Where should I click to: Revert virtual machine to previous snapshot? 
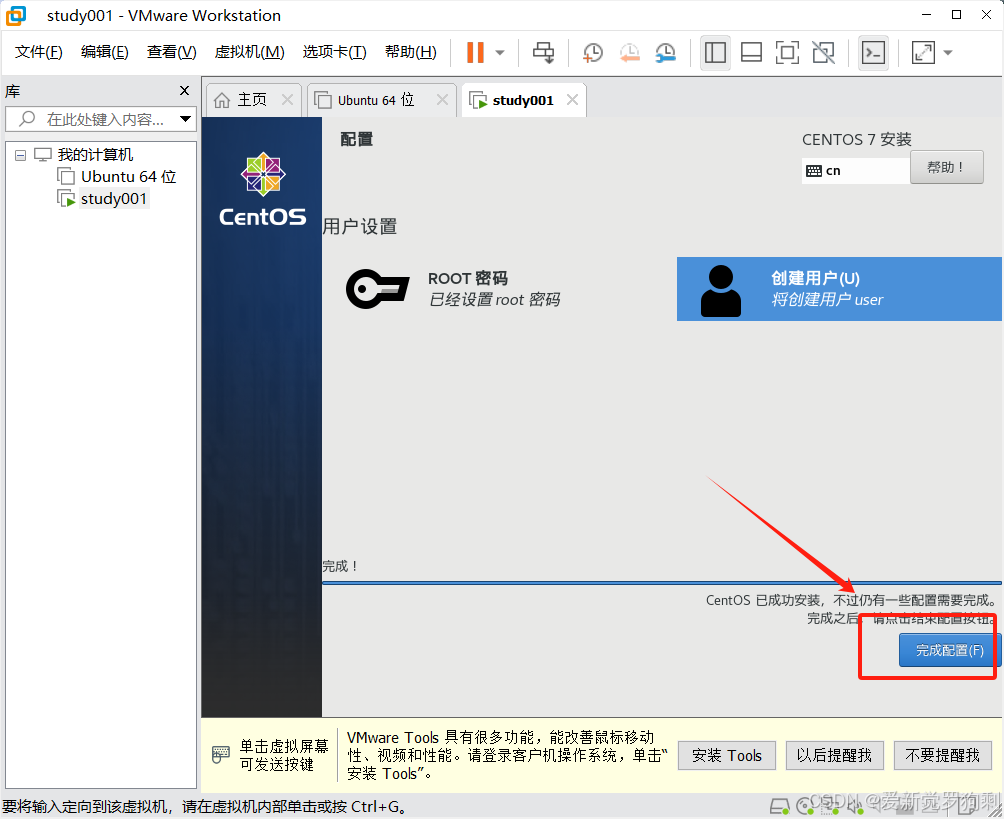[629, 53]
